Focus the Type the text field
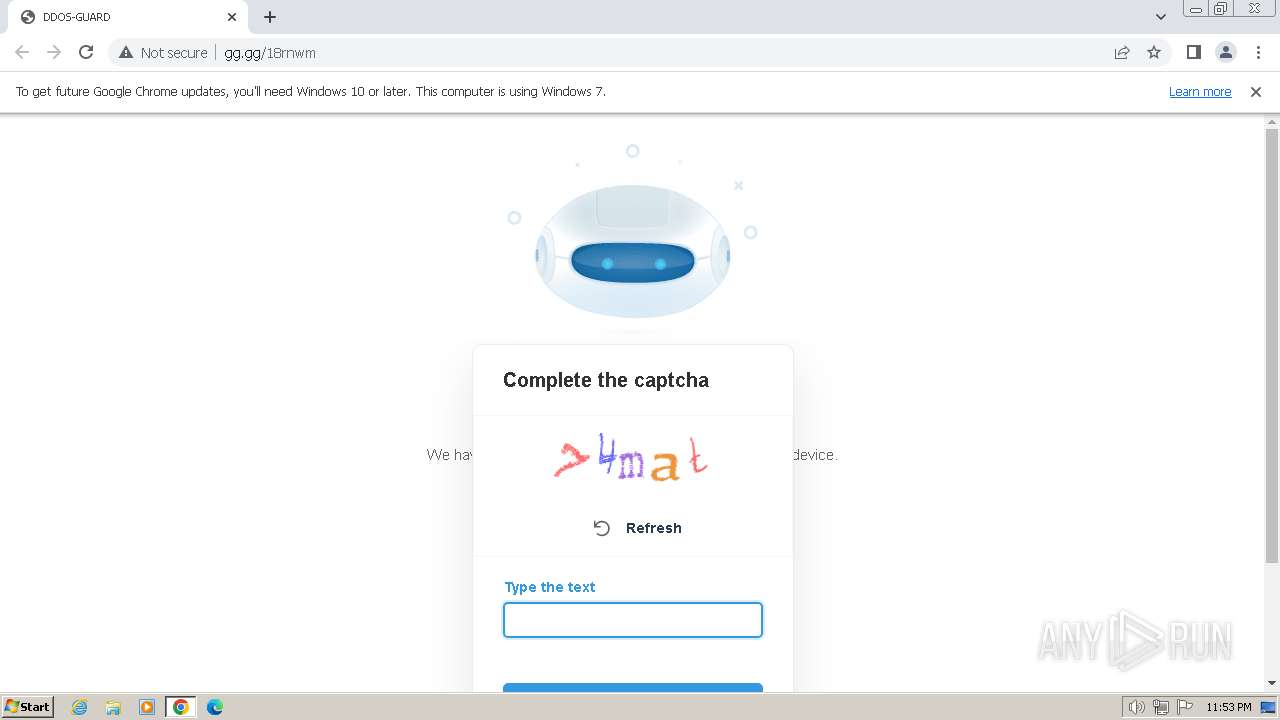This screenshot has height=720, width=1280. (633, 620)
